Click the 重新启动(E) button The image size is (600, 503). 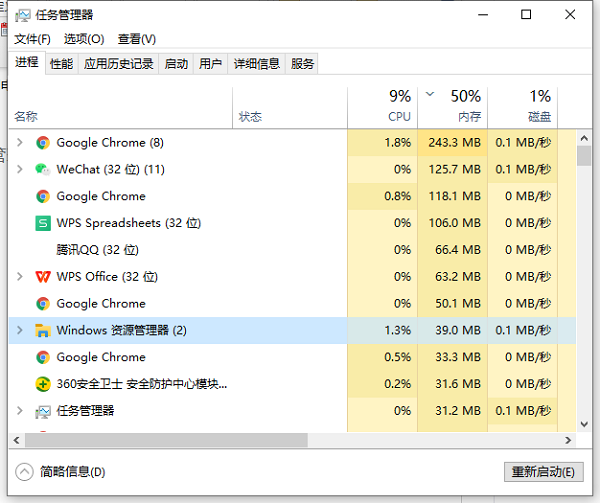[542, 472]
